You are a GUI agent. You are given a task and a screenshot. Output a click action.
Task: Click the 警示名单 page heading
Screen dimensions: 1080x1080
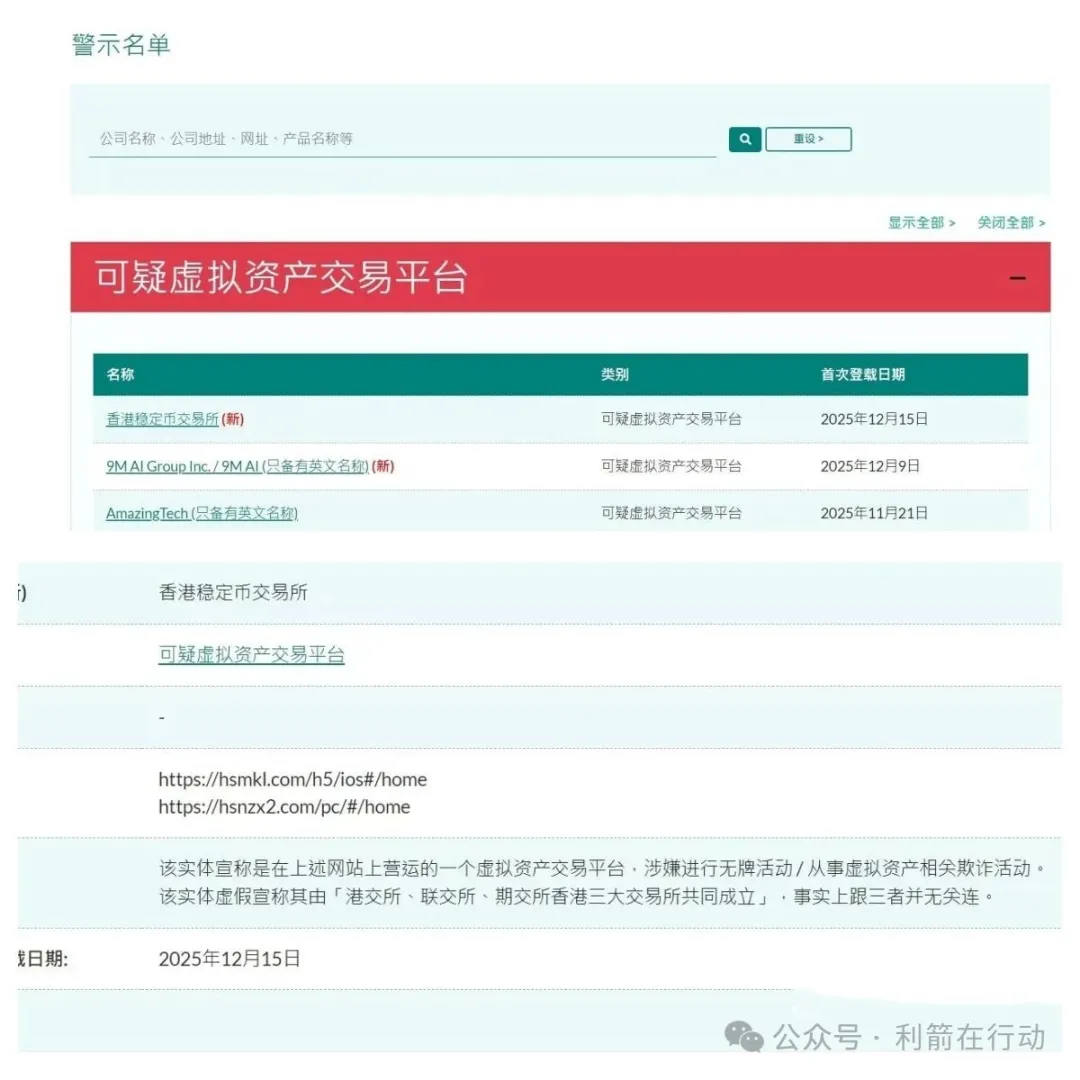121,44
